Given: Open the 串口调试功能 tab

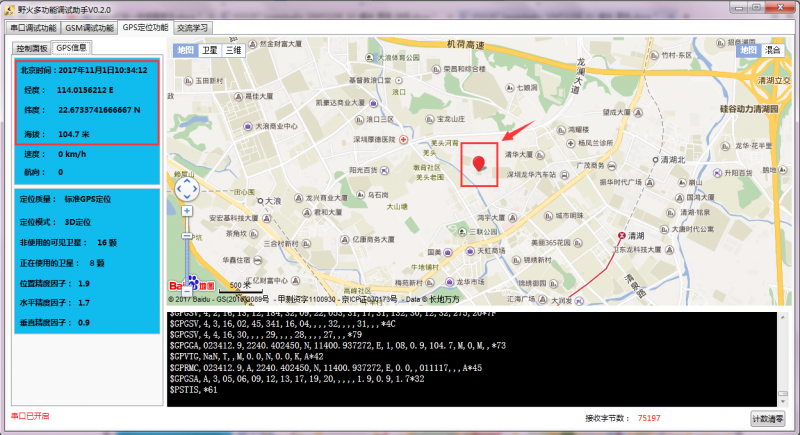Looking at the screenshot, I should (x=33, y=28).
